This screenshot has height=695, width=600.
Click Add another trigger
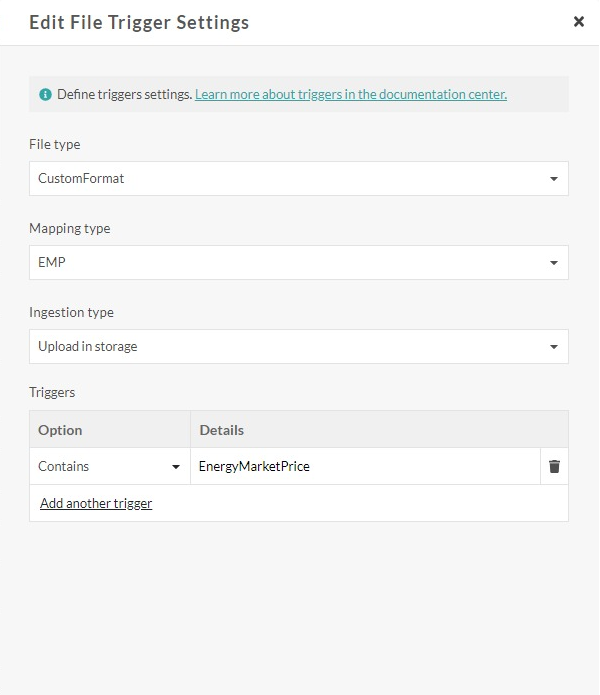(96, 503)
